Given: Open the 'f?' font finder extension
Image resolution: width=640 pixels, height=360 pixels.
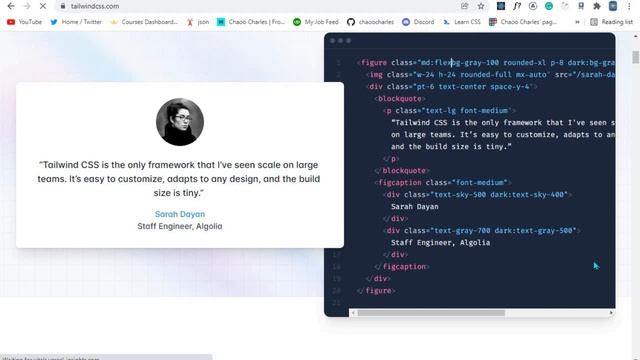Looking at the screenshot, I should pos(517,6).
